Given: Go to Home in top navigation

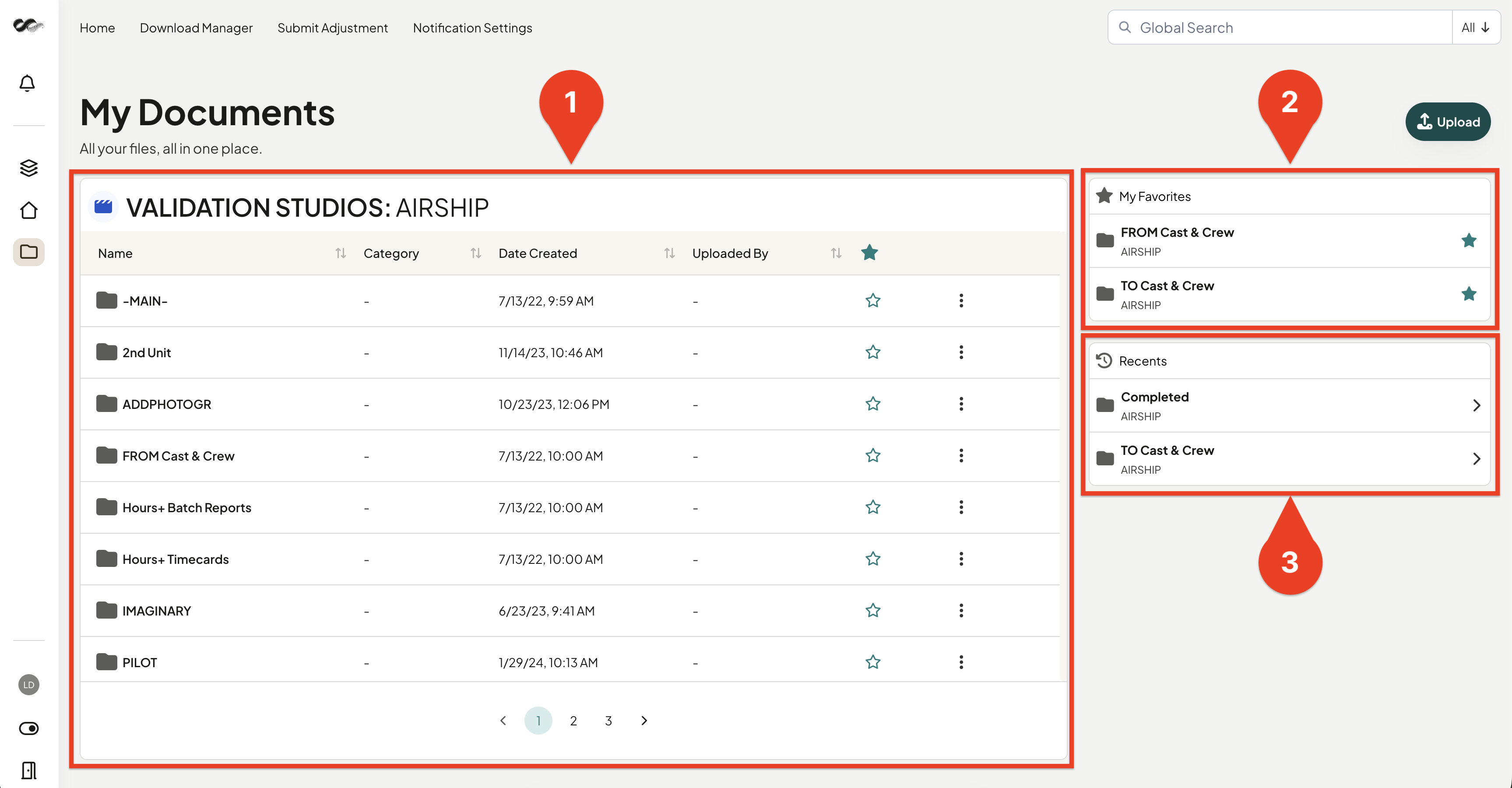Looking at the screenshot, I should pos(98,28).
